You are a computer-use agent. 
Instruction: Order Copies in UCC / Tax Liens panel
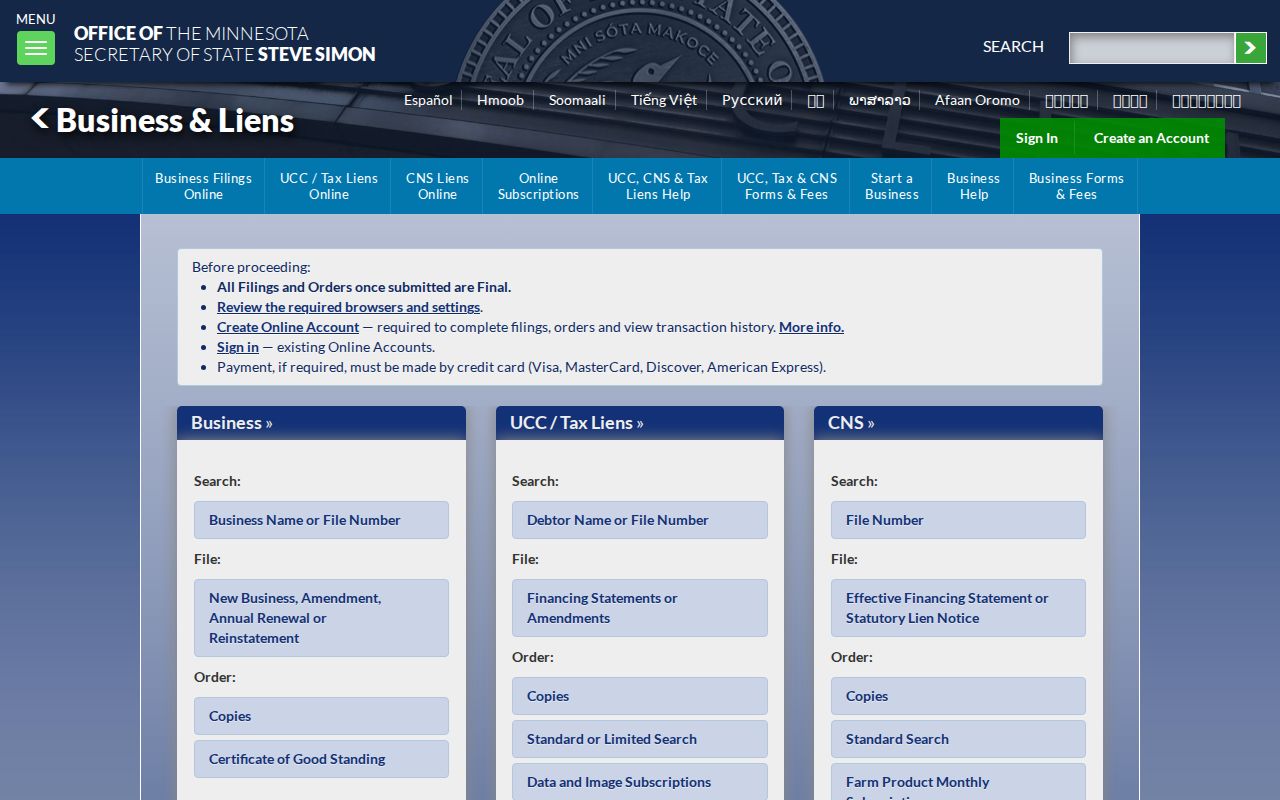[x=640, y=696]
